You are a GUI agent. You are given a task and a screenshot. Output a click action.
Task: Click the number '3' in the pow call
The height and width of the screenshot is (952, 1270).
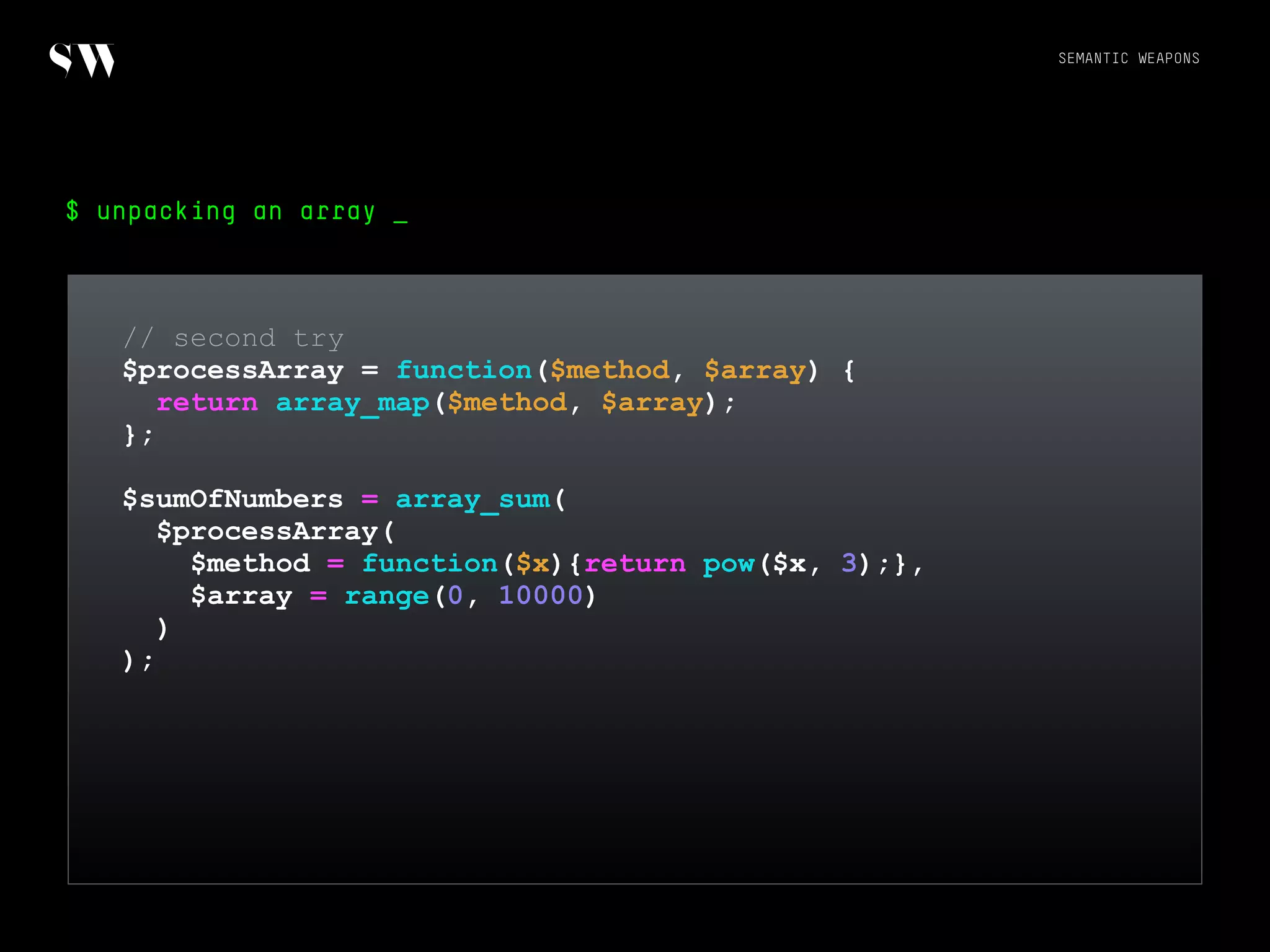coord(849,563)
